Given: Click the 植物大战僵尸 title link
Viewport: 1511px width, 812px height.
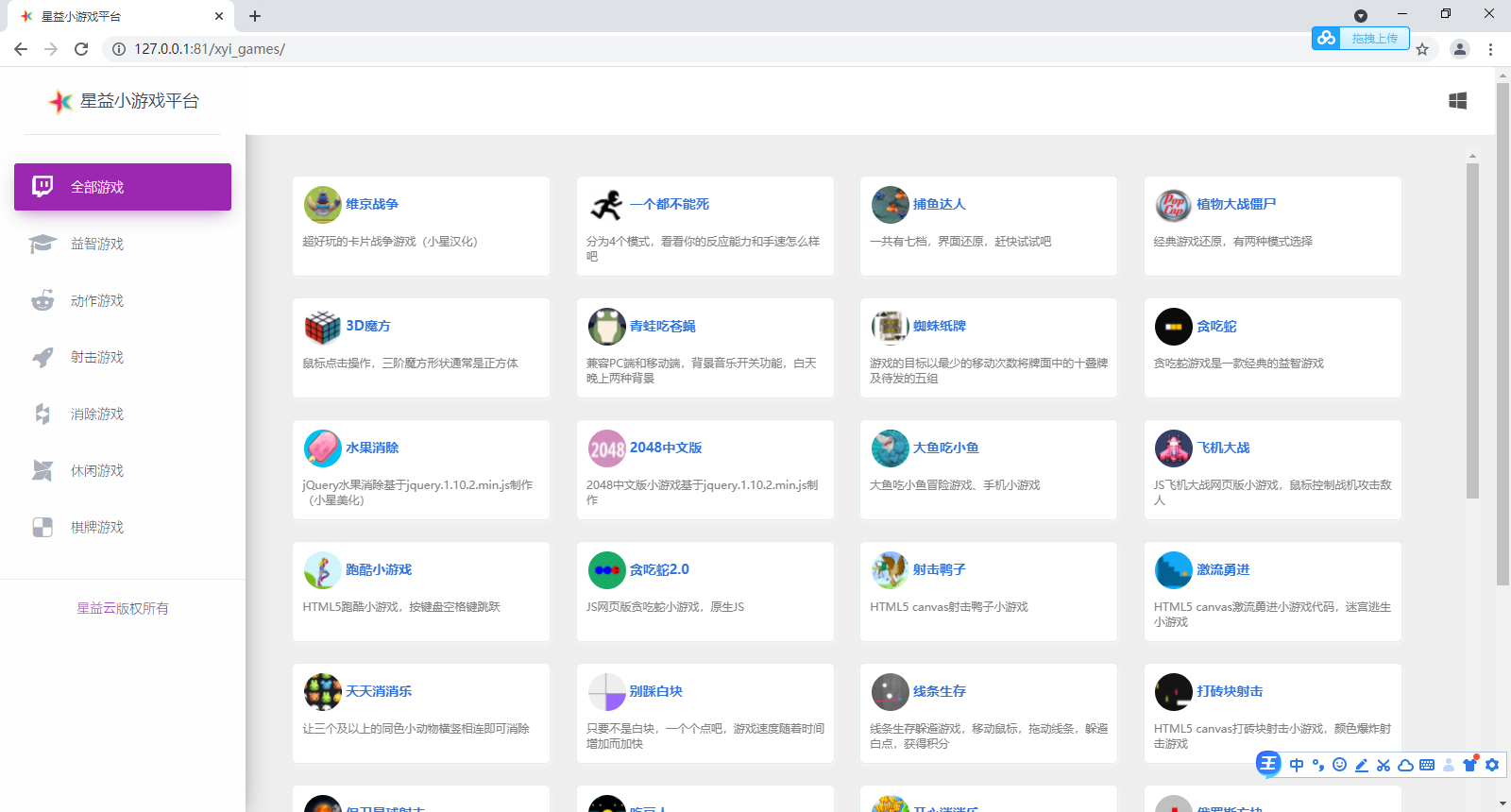Looking at the screenshot, I should (x=1236, y=204).
